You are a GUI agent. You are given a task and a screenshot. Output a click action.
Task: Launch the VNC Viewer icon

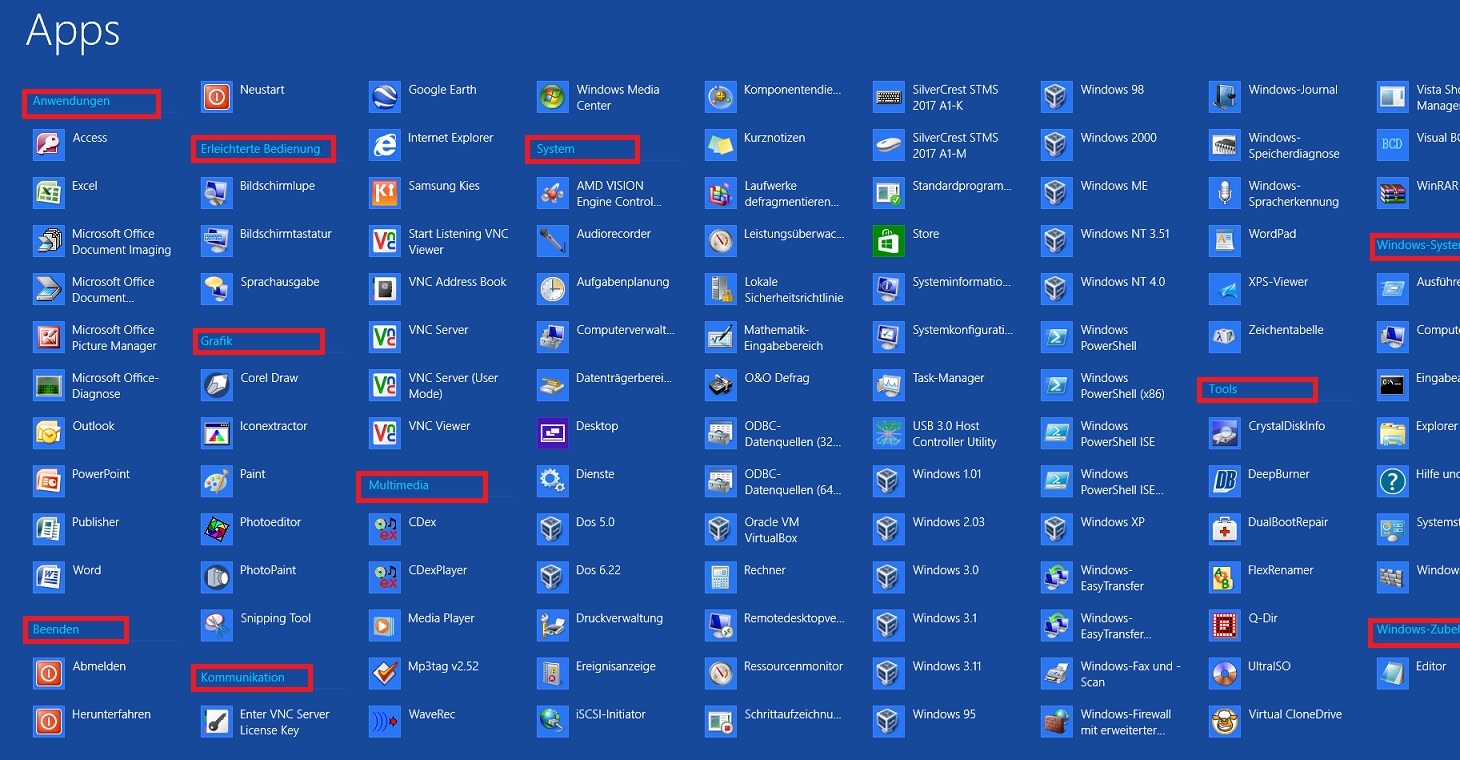(x=384, y=433)
